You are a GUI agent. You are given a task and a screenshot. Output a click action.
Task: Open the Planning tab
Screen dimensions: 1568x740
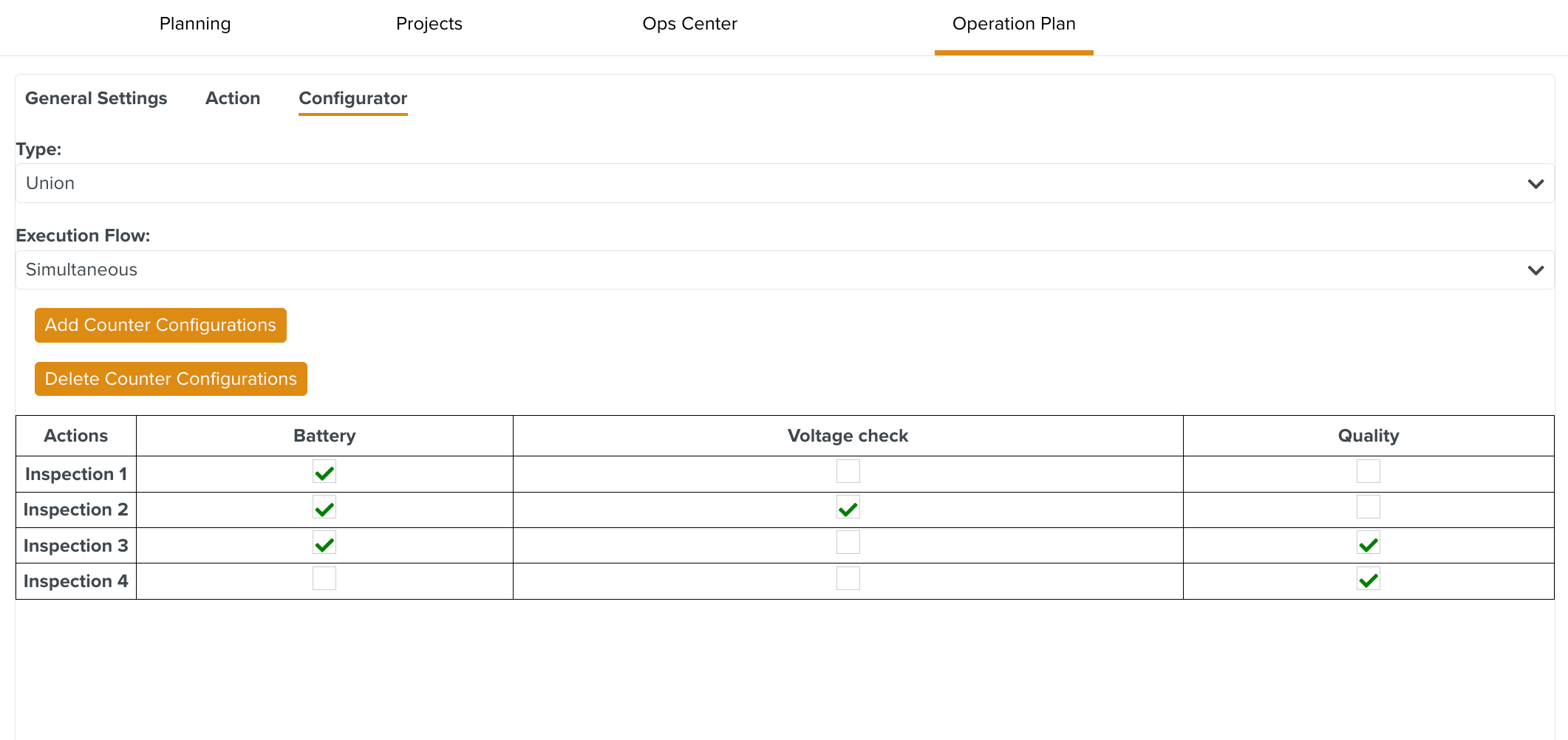click(195, 24)
